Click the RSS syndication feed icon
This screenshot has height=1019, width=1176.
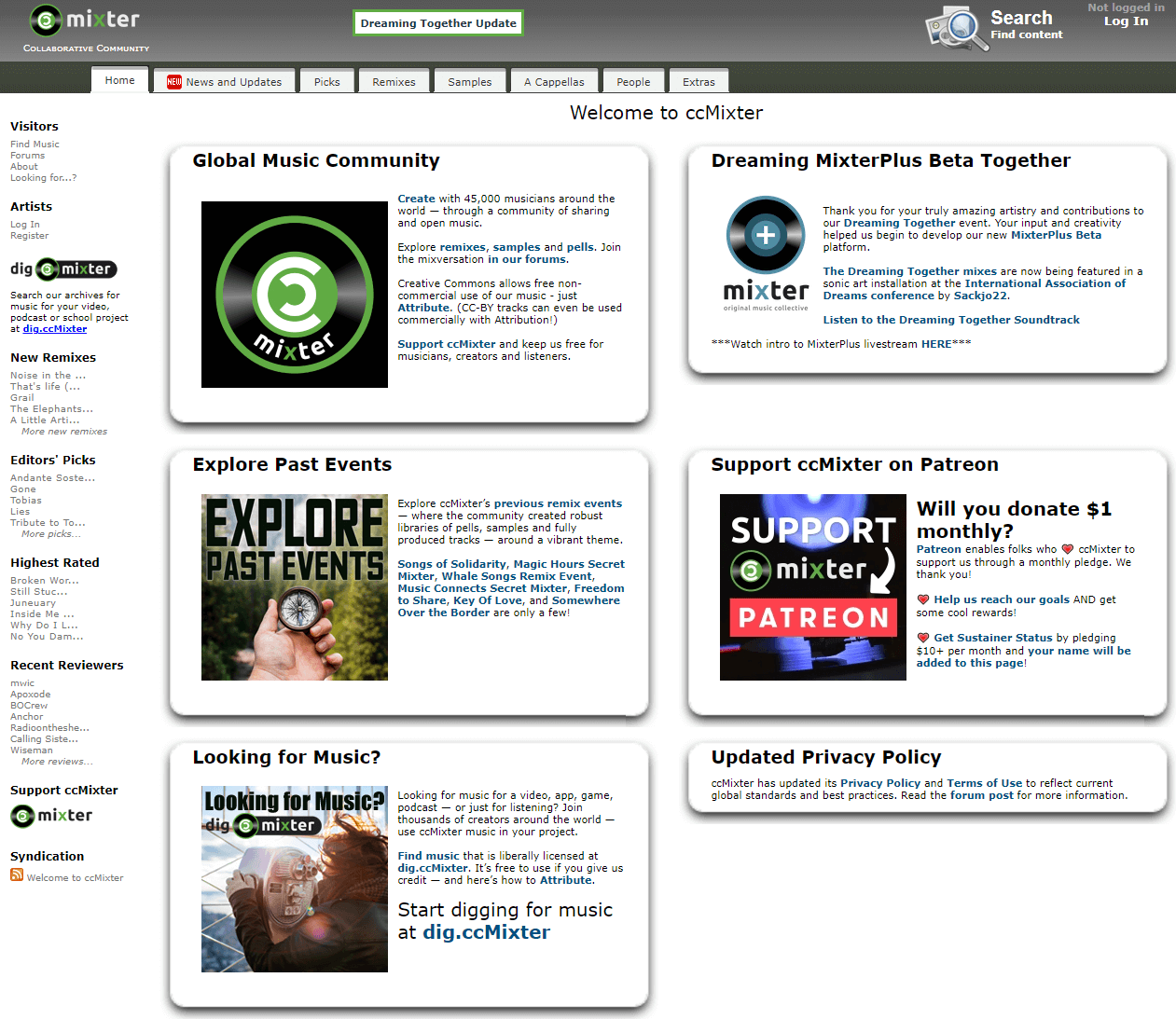click(17, 874)
